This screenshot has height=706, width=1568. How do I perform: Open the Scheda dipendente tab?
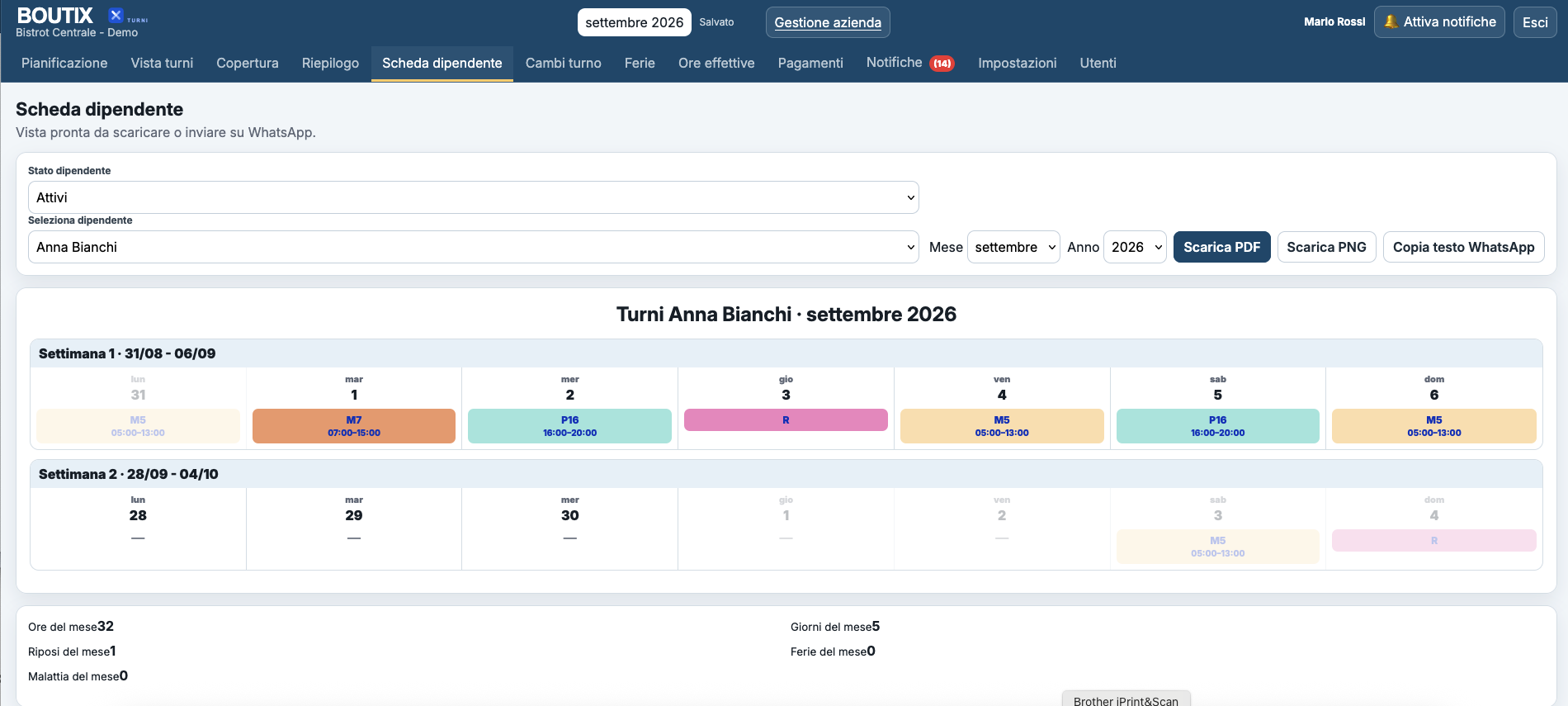[442, 63]
